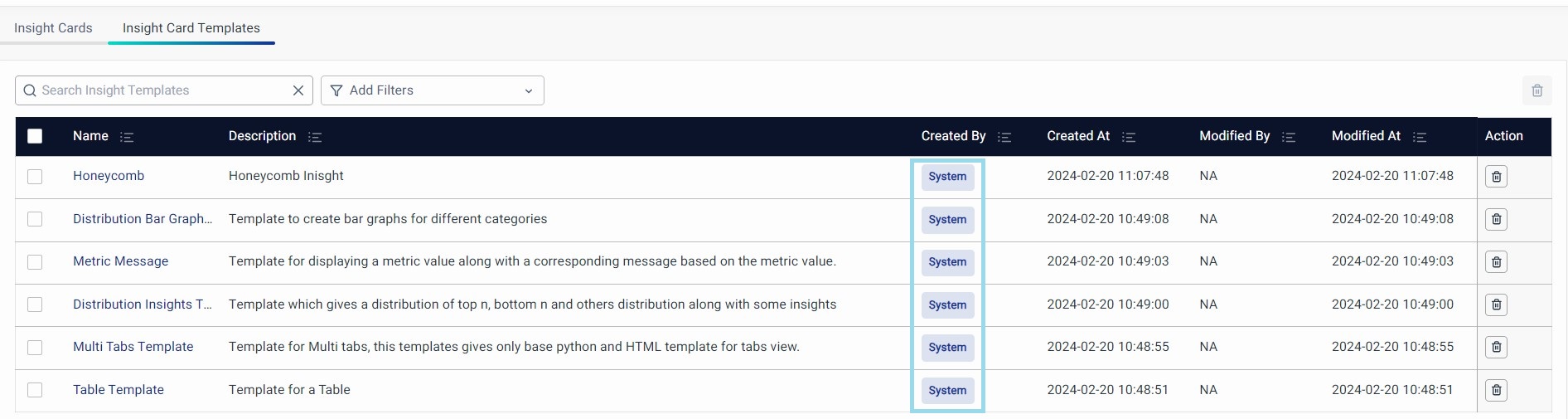
Task: Delete the Table Template row
Action: coord(1496,390)
